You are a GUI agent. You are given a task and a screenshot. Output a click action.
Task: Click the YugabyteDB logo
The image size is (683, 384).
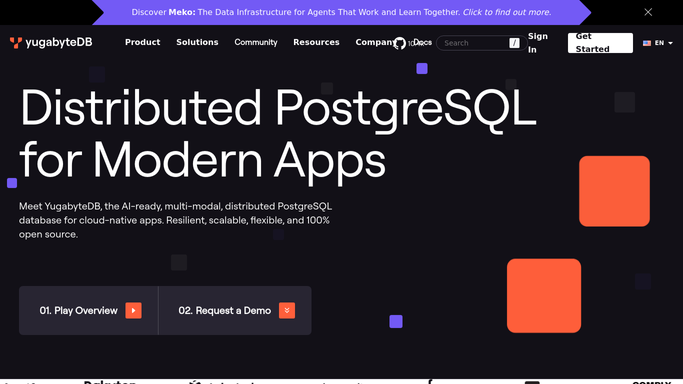[51, 42]
